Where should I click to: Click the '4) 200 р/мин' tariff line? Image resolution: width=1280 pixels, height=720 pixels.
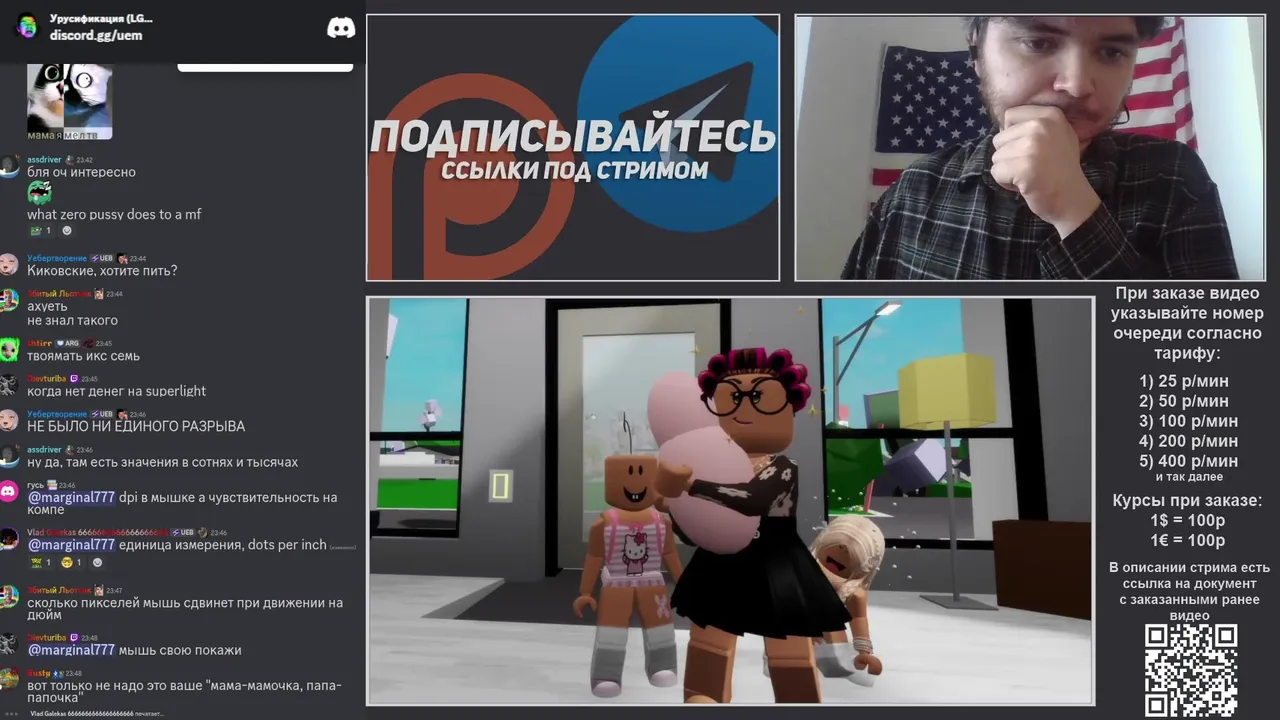[1188, 441]
